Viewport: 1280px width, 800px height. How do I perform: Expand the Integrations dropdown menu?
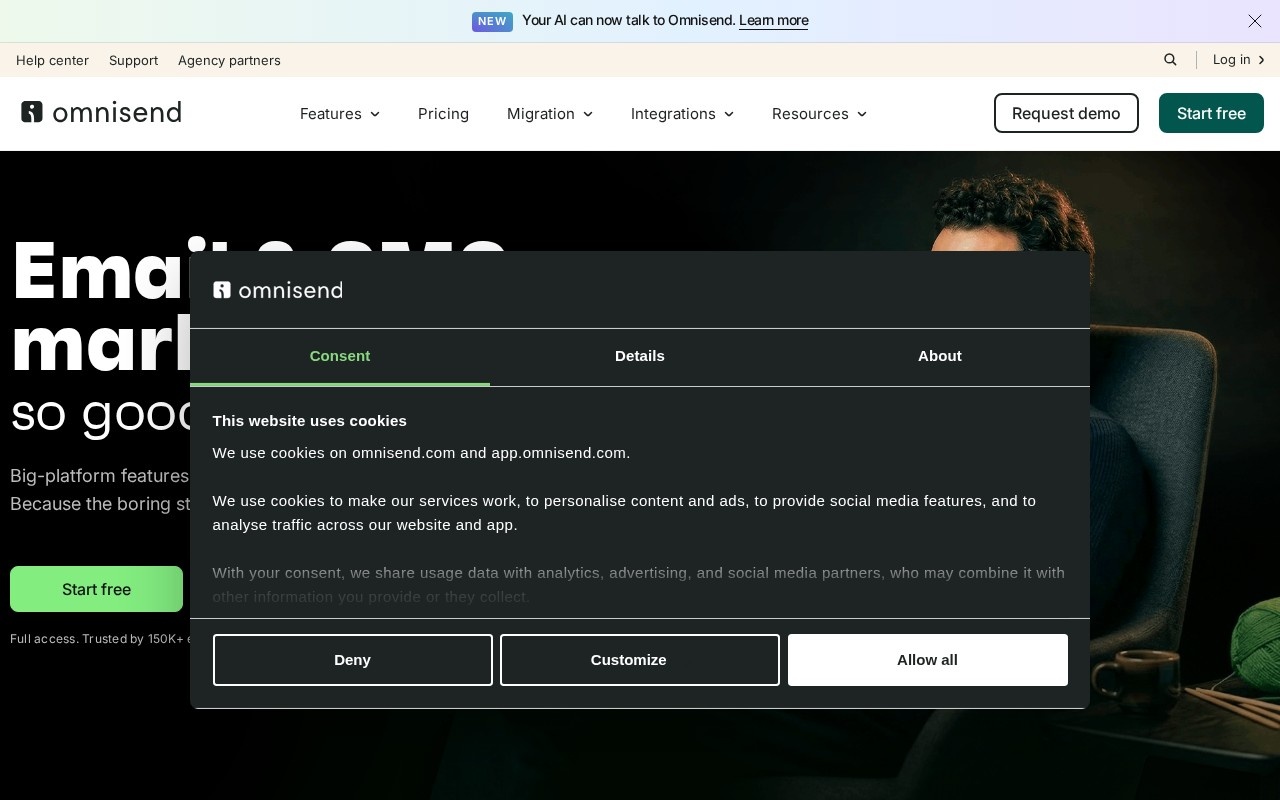(682, 114)
